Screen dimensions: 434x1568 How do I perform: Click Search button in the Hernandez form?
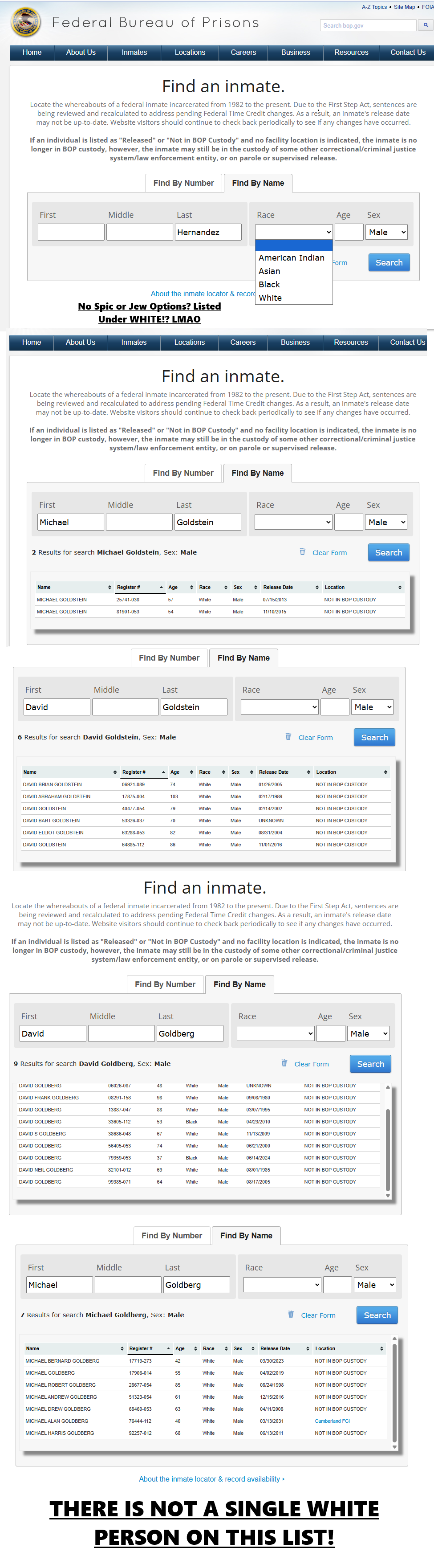(x=389, y=262)
